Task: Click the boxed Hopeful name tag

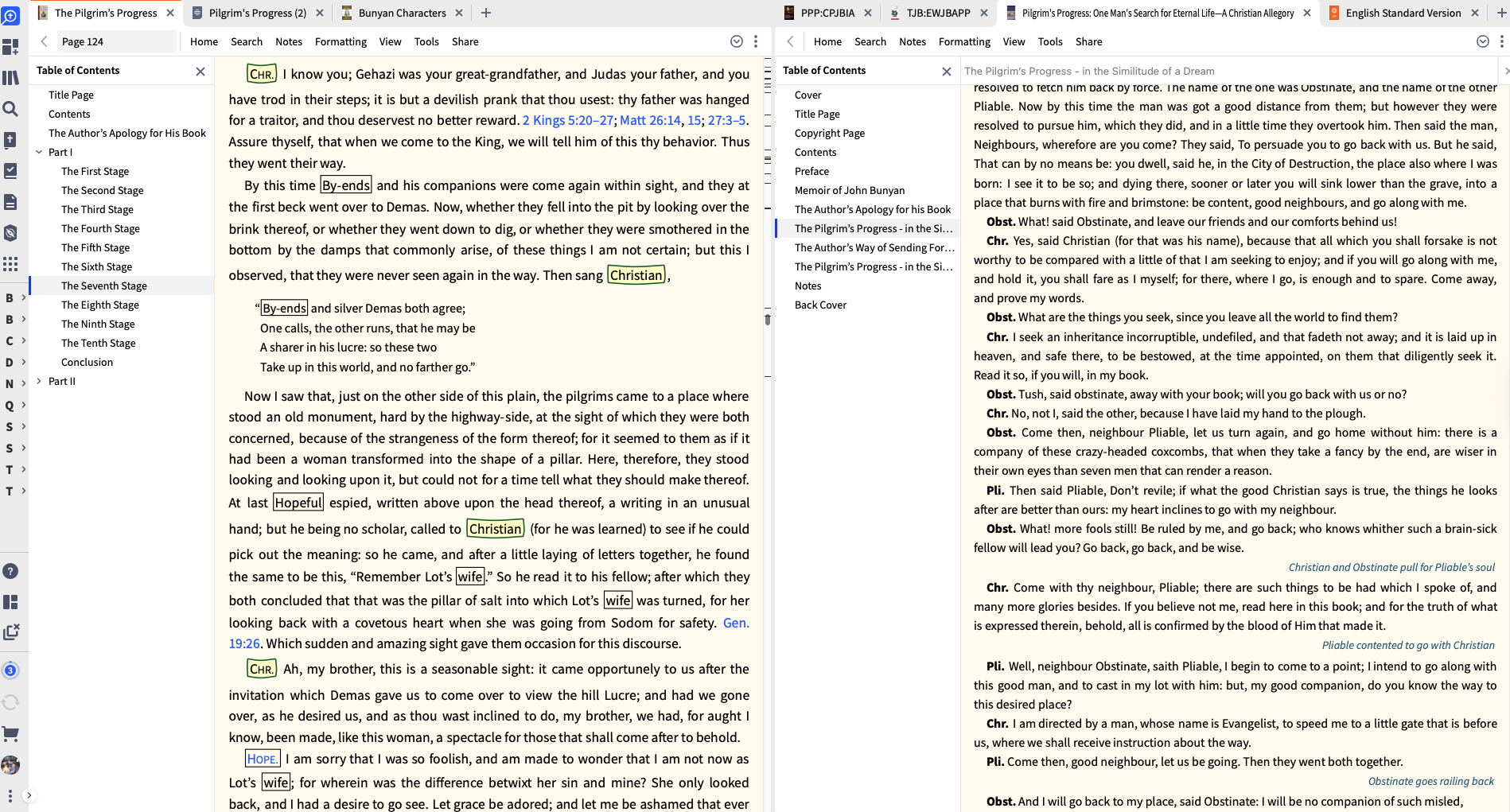Action: 298,503
